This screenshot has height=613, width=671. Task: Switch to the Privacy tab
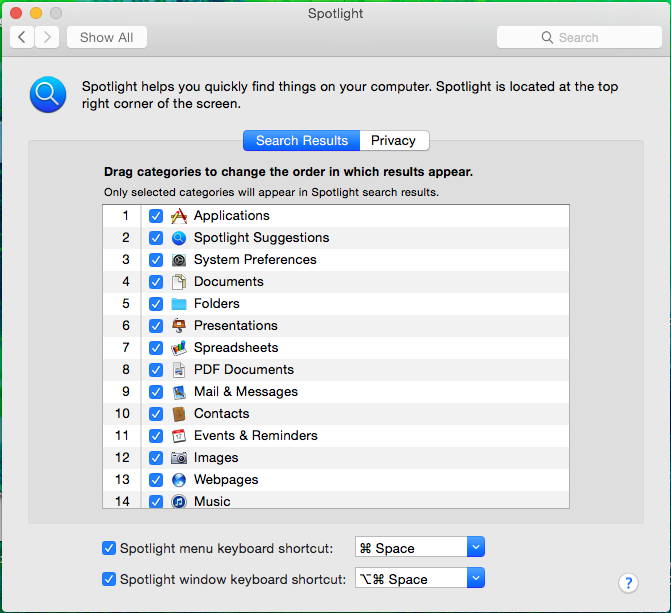click(x=394, y=140)
